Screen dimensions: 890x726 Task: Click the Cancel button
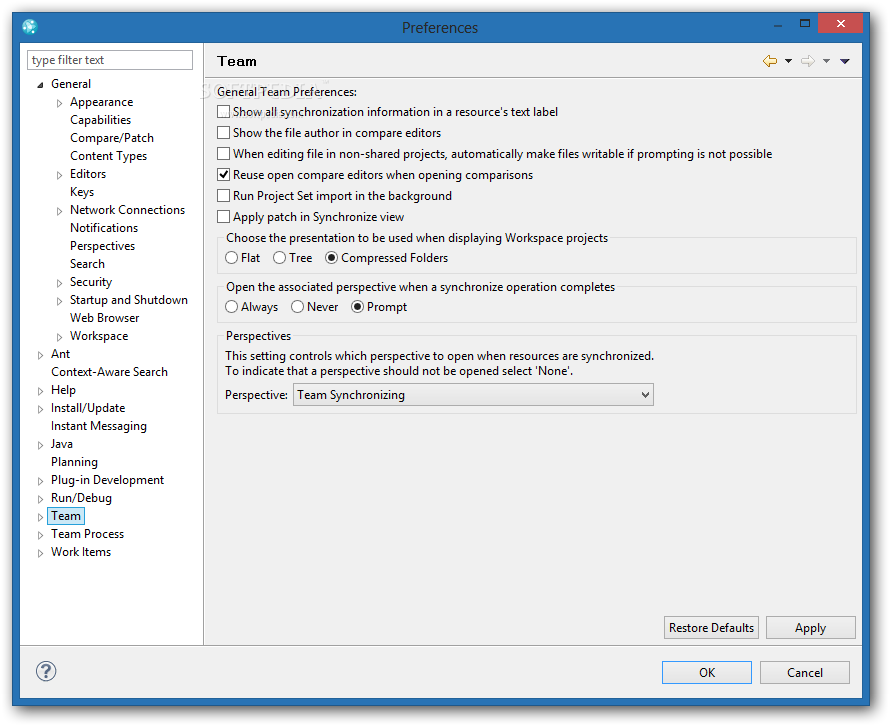point(805,673)
